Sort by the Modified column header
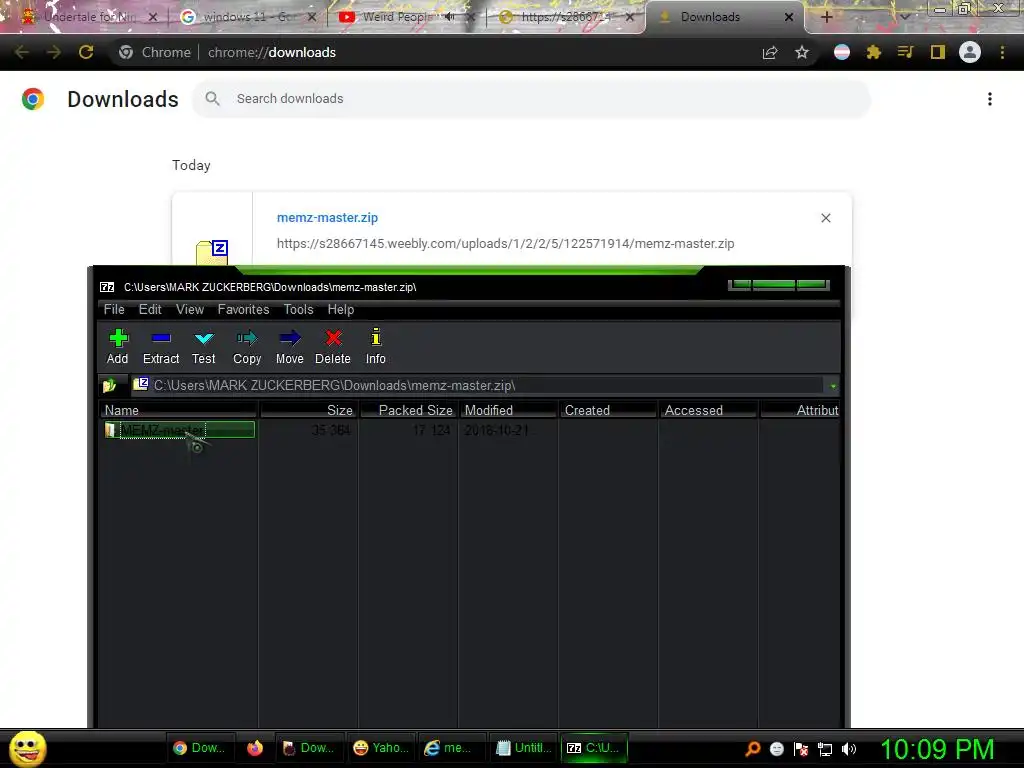 click(509, 410)
